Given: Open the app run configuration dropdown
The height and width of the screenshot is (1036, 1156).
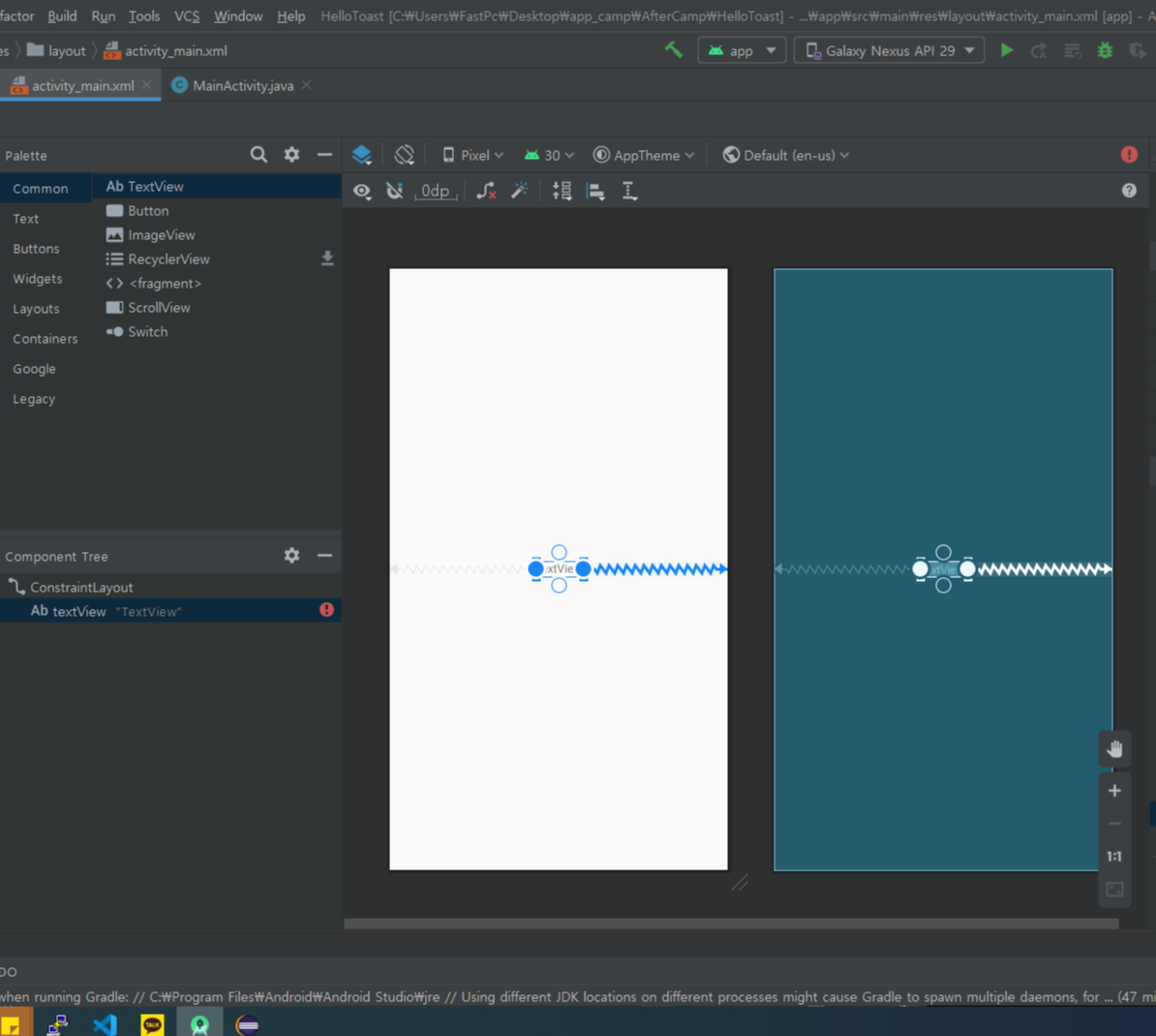Looking at the screenshot, I should click(741, 50).
